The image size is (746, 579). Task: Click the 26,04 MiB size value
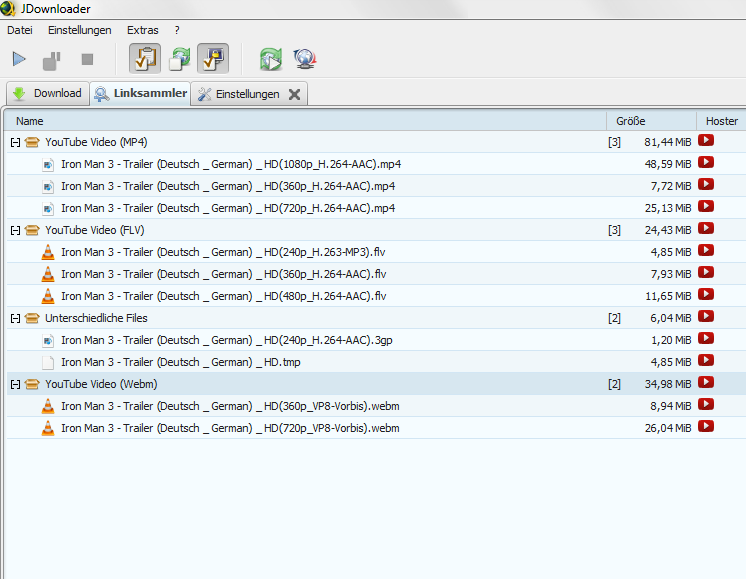click(x=668, y=428)
